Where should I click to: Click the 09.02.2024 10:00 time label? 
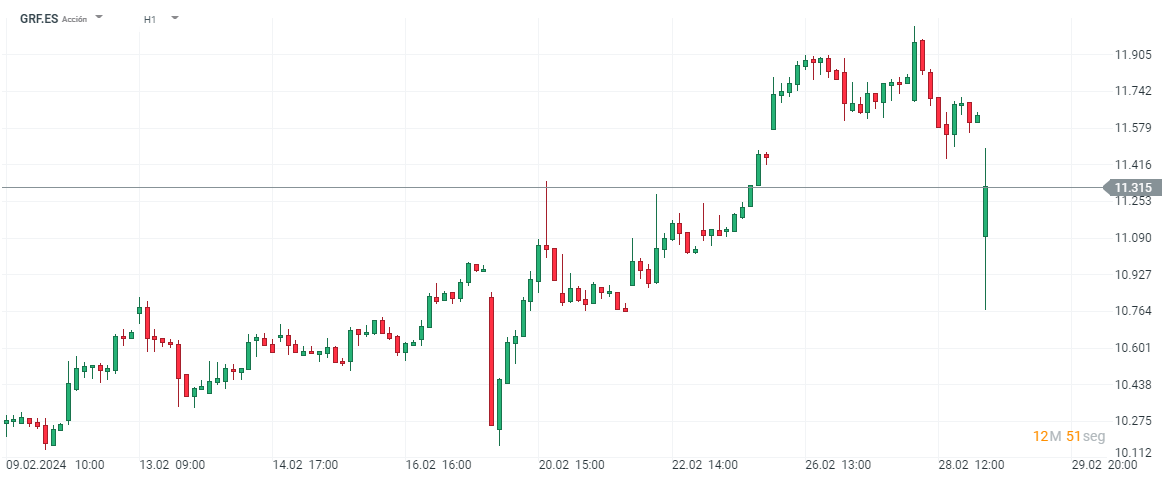[56, 465]
